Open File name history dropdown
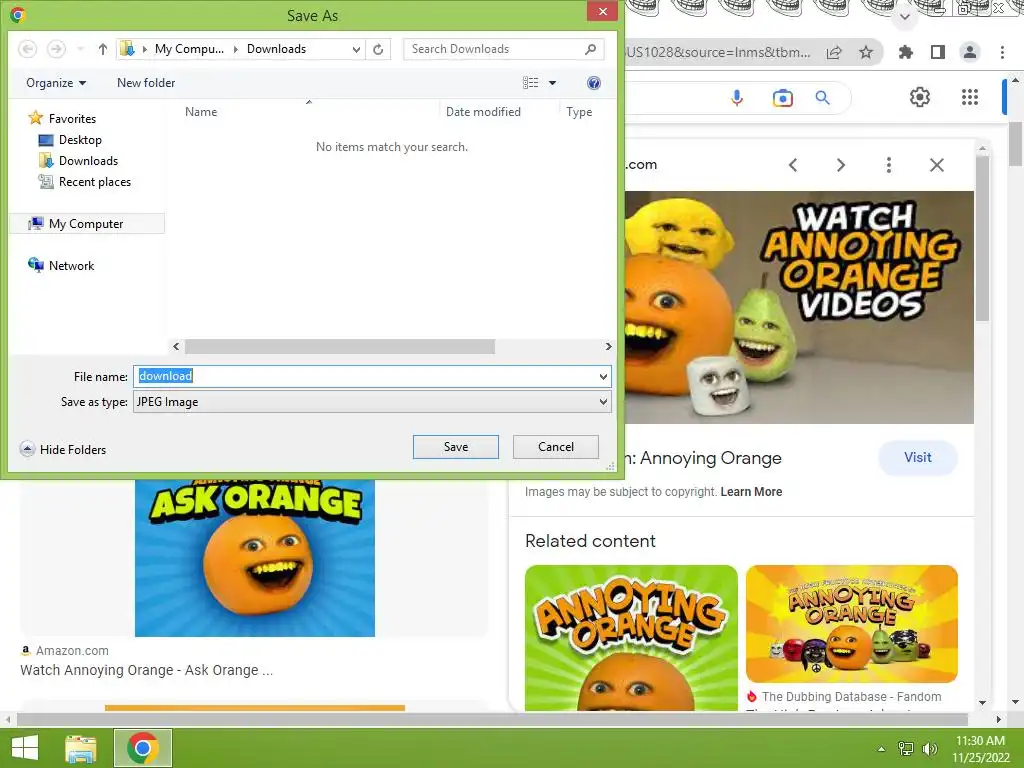 click(x=603, y=377)
